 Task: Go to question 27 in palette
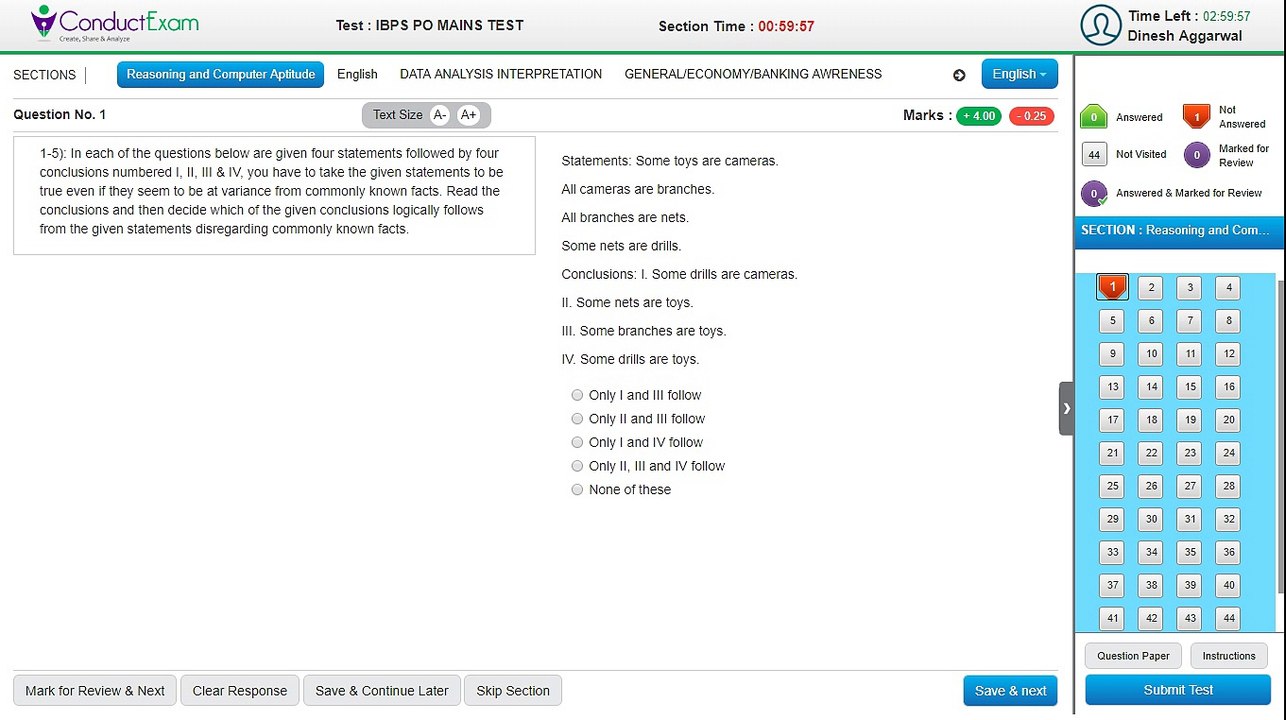point(1189,486)
